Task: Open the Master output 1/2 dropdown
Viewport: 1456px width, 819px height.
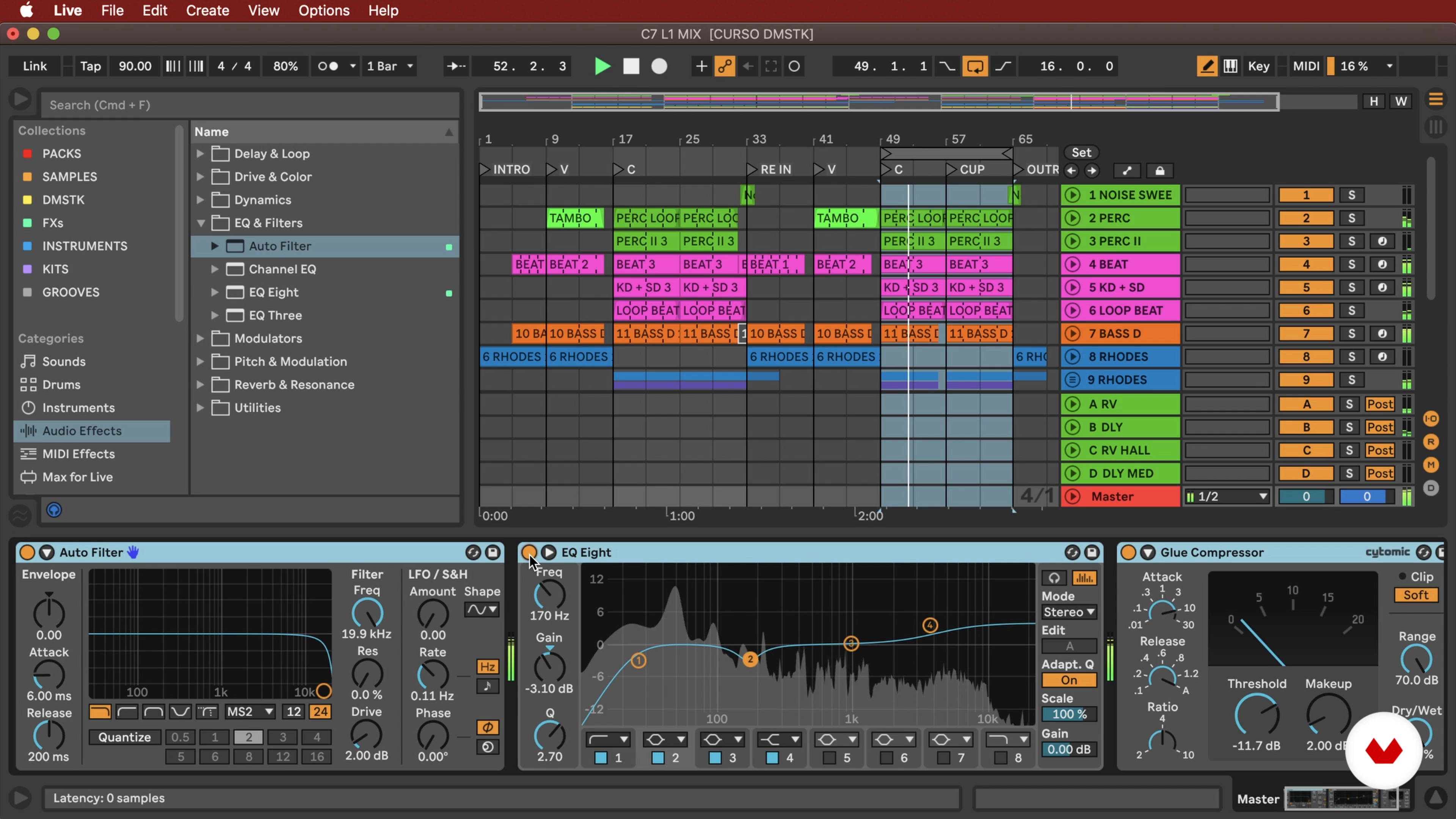Action: (1228, 496)
